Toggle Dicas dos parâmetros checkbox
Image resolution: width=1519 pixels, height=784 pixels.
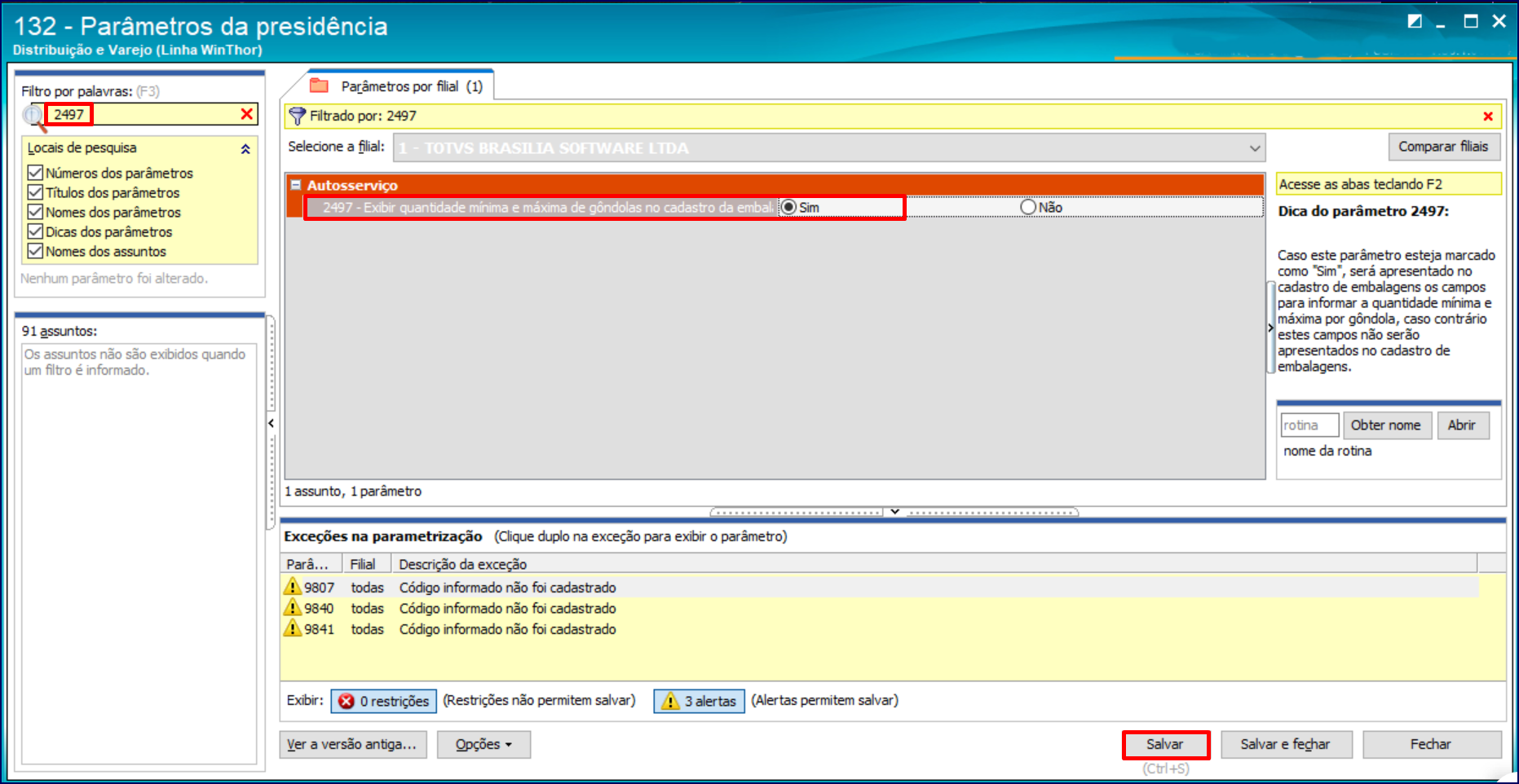click(x=35, y=231)
